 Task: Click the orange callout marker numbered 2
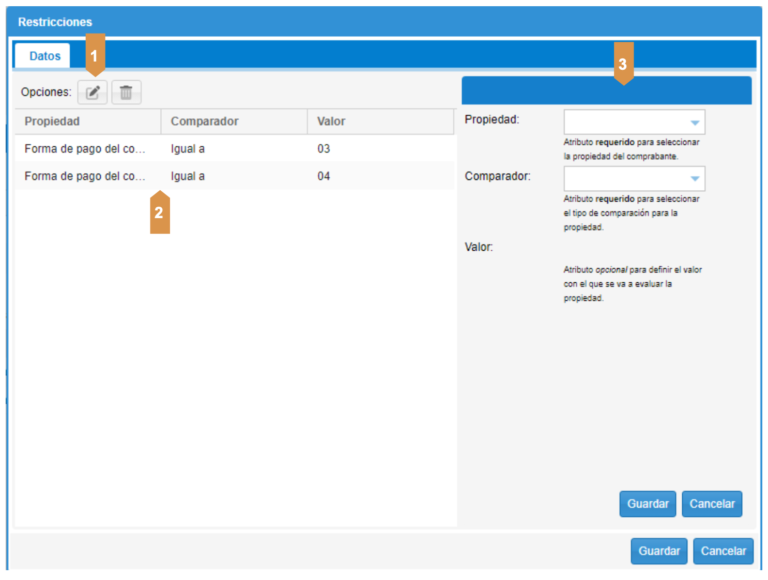pyautogui.click(x=159, y=212)
